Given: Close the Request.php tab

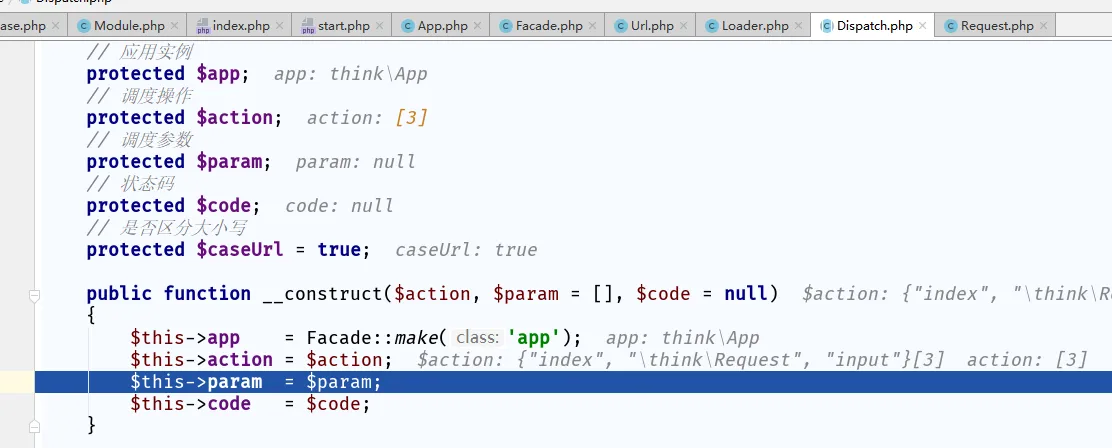Looking at the screenshot, I should pos(1045,26).
